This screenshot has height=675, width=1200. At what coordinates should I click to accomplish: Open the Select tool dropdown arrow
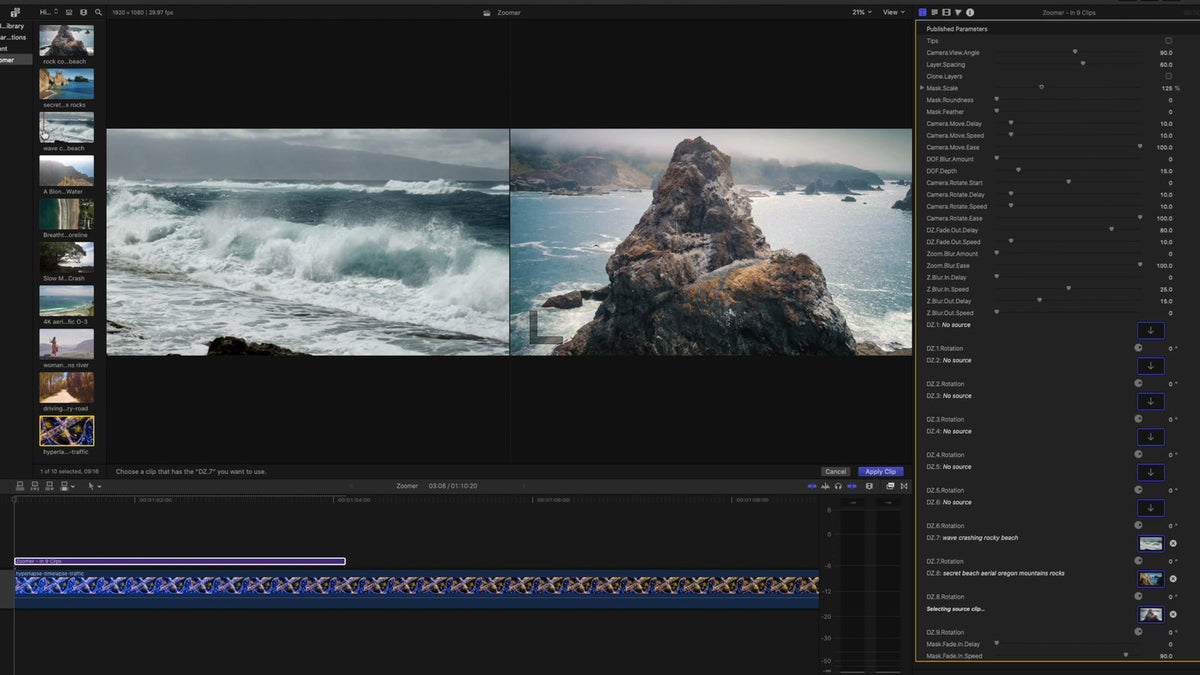pyautogui.click(x=99, y=487)
